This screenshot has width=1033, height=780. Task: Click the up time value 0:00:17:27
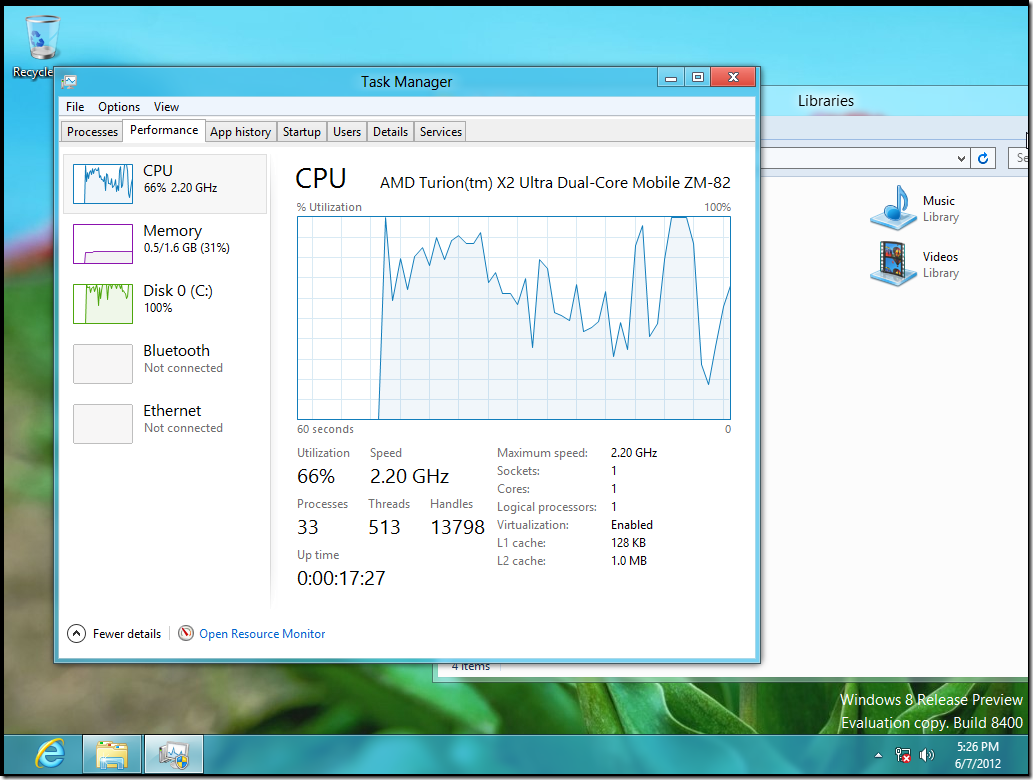[x=341, y=578]
